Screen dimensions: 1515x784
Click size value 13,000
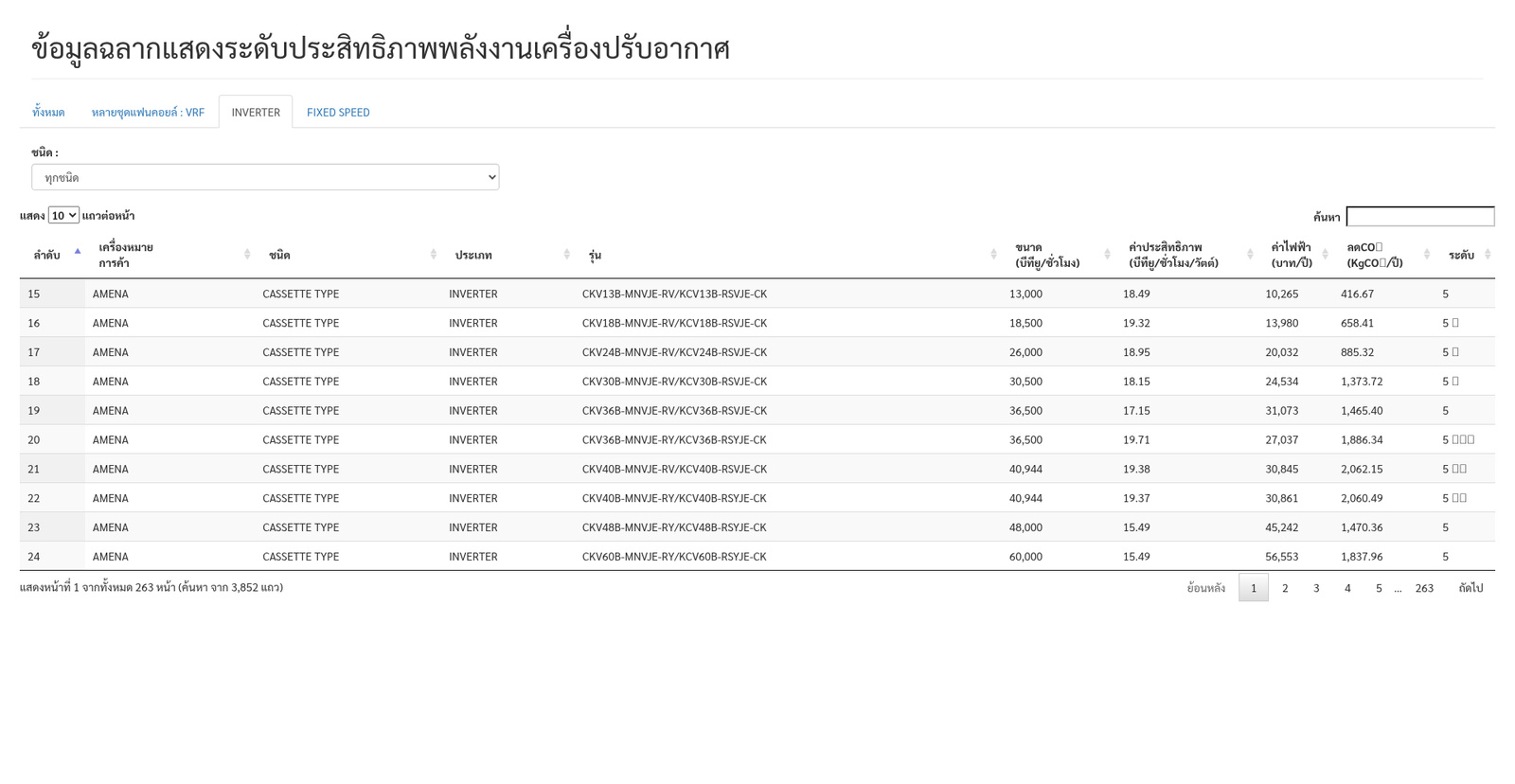(x=1025, y=294)
